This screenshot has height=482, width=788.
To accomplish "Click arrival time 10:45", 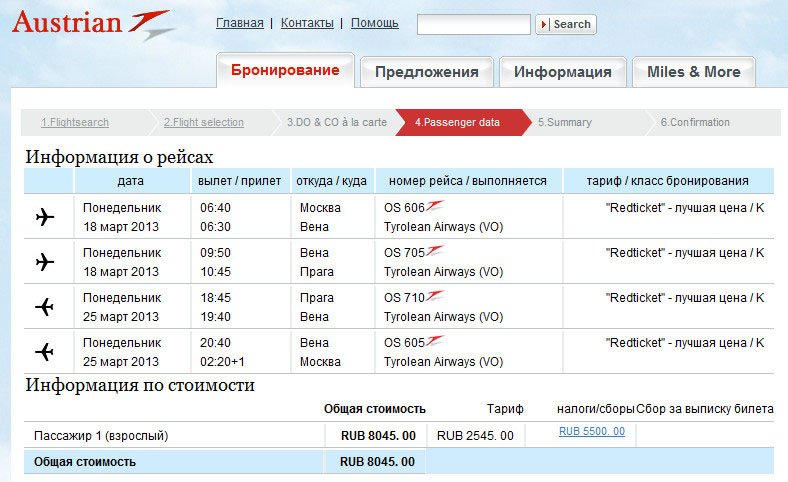I will pyautogui.click(x=216, y=272).
